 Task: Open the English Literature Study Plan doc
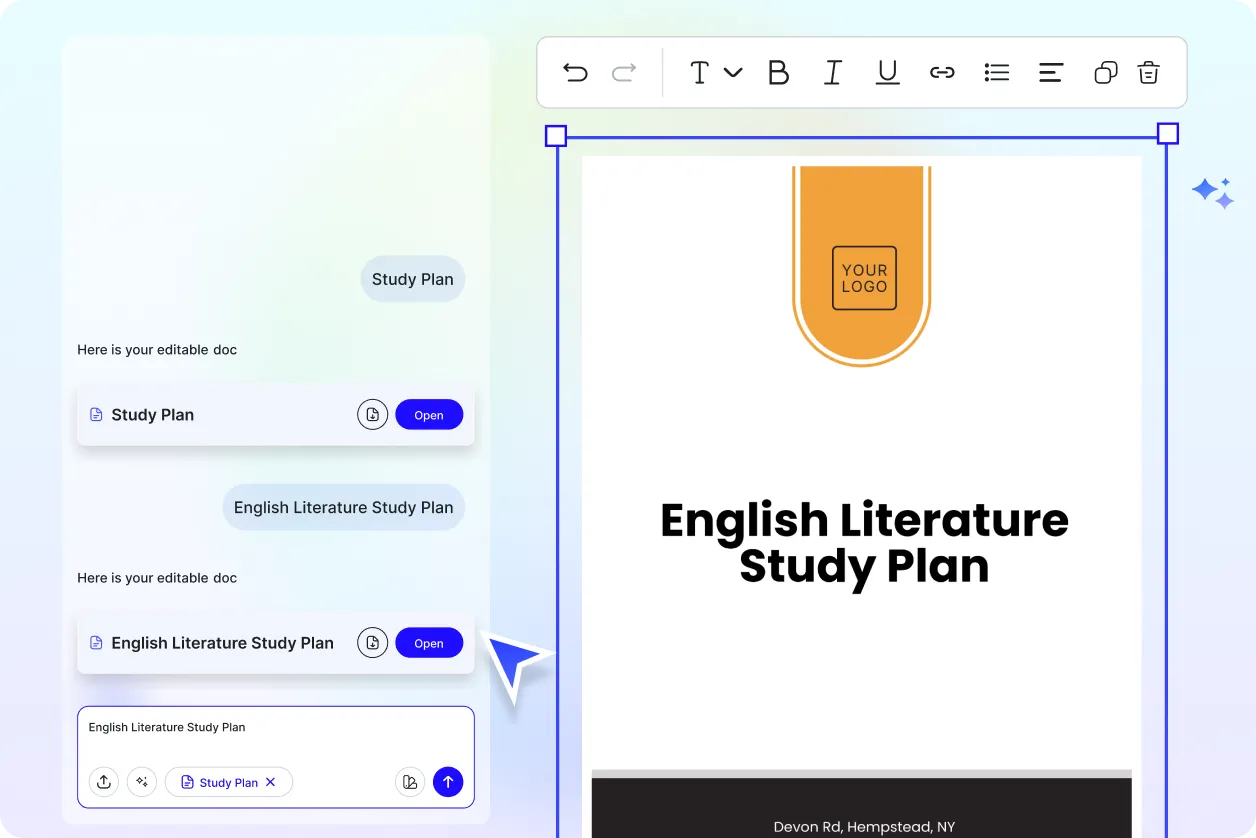click(x=429, y=643)
